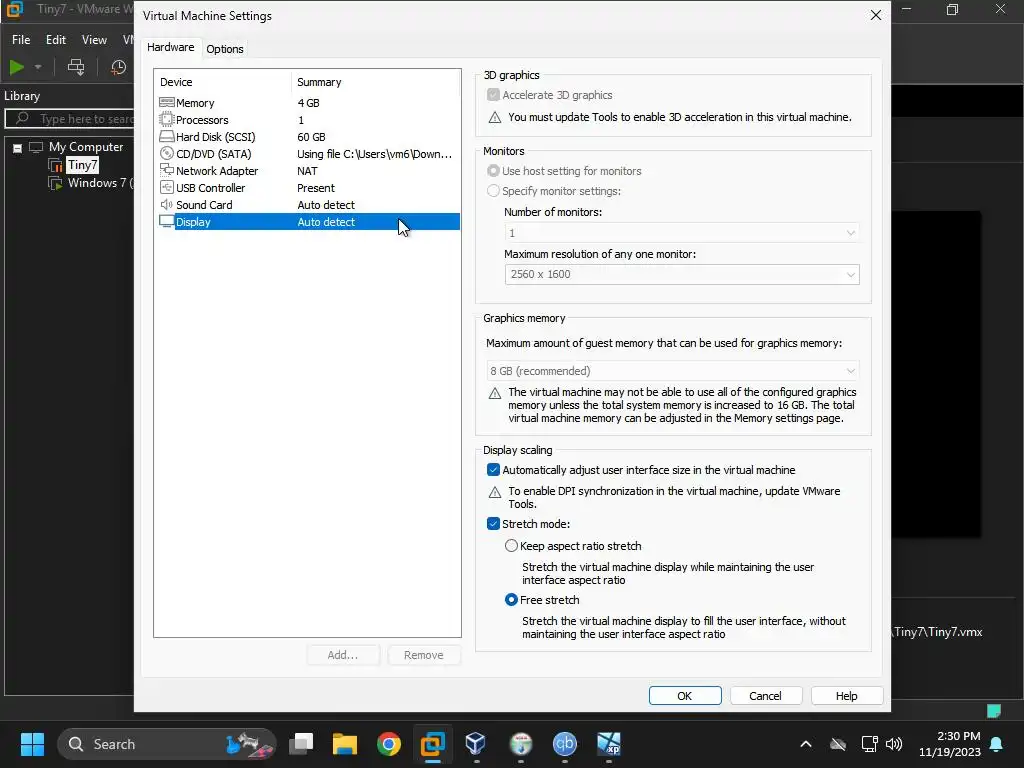Open the Power On dropdown arrow
The width and height of the screenshot is (1024, 768).
pyautogui.click(x=38, y=67)
